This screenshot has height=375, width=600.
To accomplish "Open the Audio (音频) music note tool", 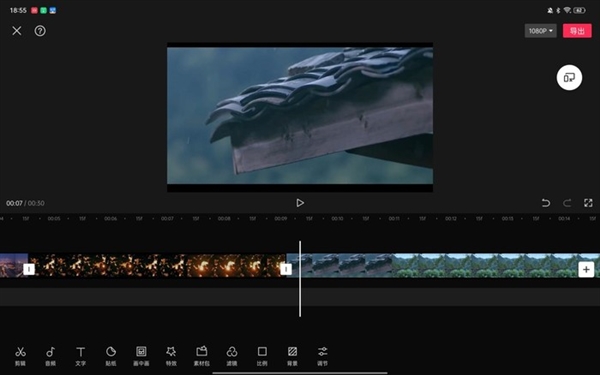I will click(x=51, y=356).
